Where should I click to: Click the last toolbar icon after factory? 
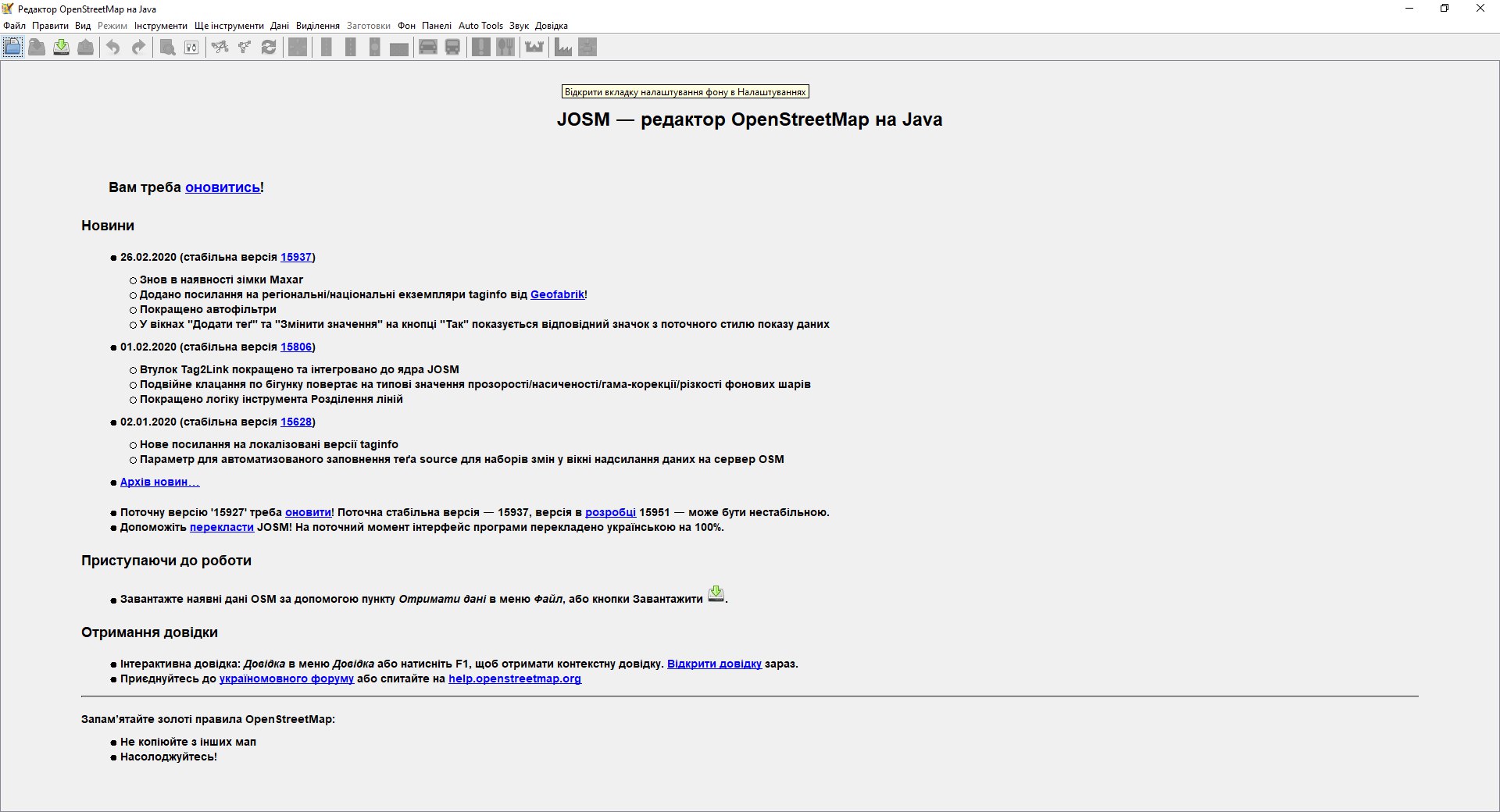pyautogui.click(x=587, y=48)
